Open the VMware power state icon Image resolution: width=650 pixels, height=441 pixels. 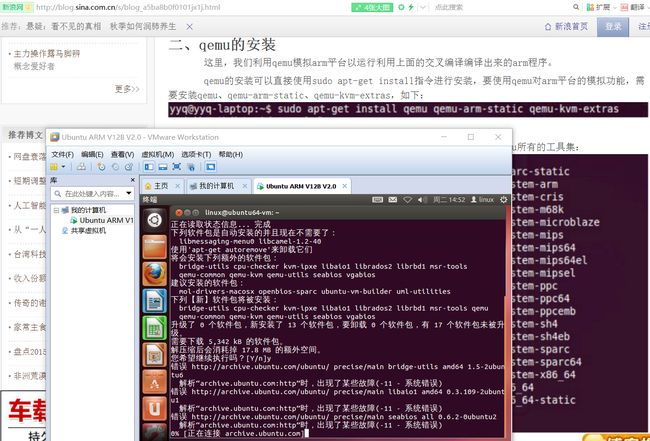pos(54,167)
